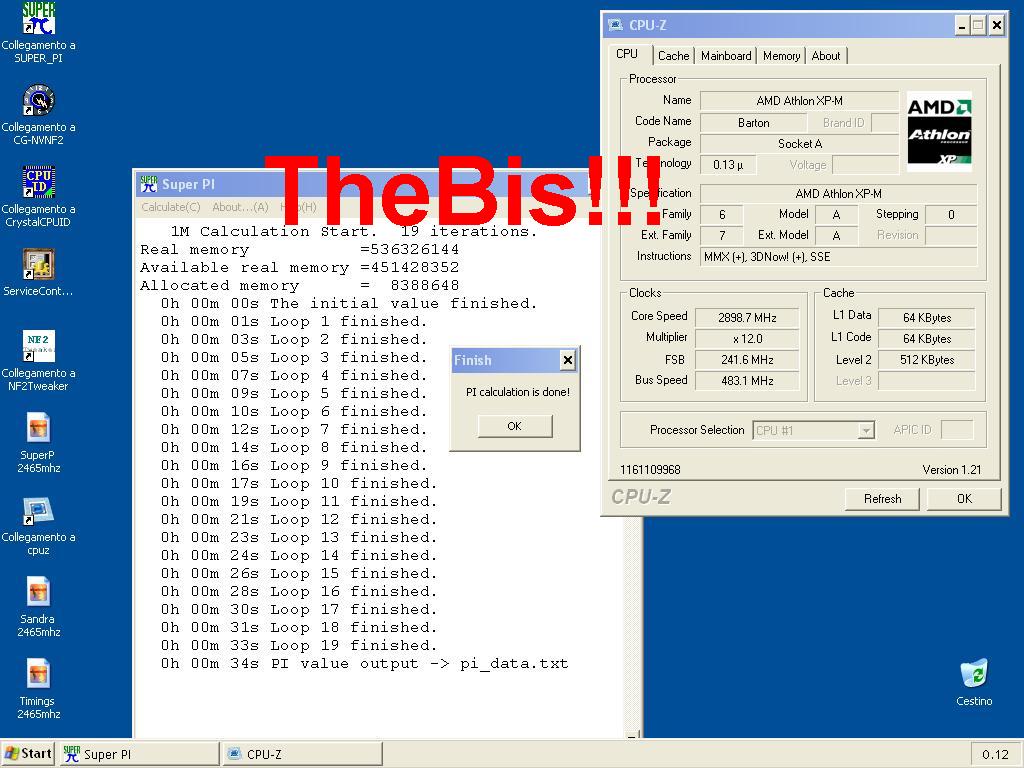Screen dimensions: 1024x768
Task: Open the Windows Start menu
Action: coord(27,754)
